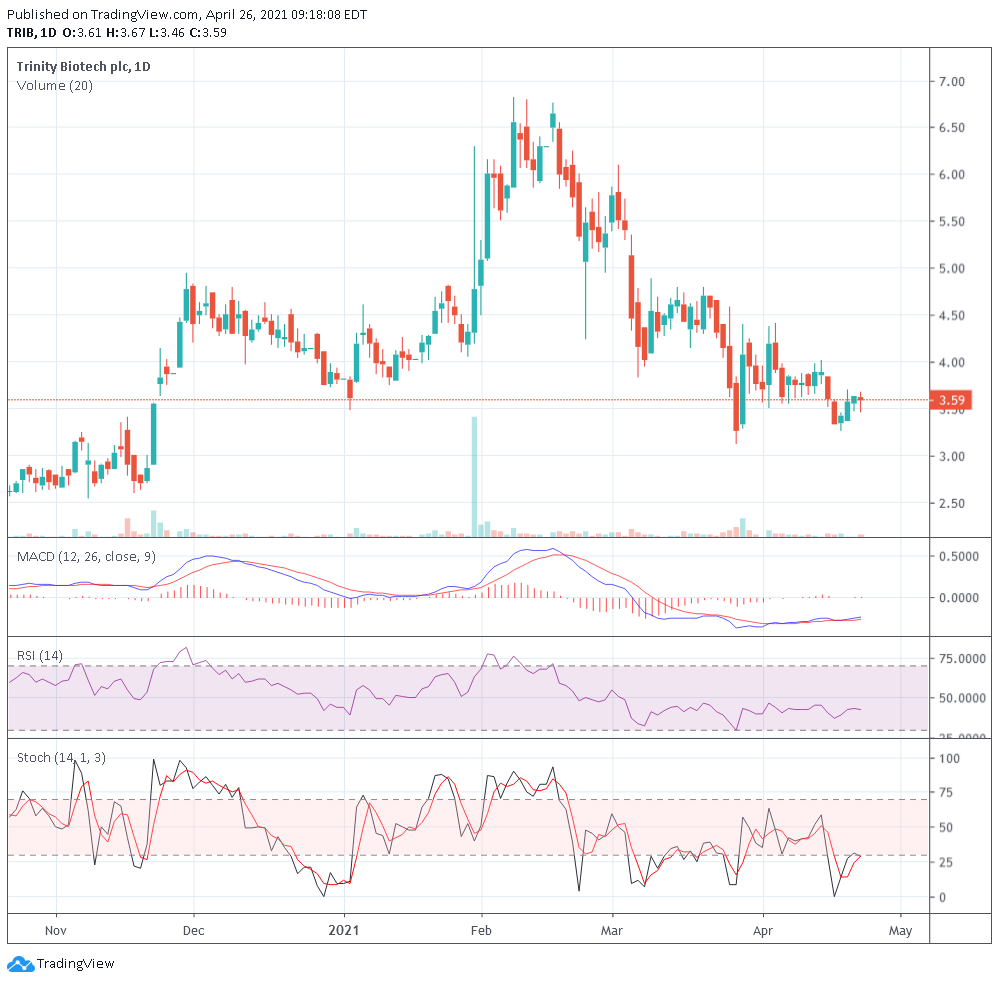Click the MACD 0.5000 axis label
The width and height of the screenshot is (999, 984).
(x=959, y=556)
